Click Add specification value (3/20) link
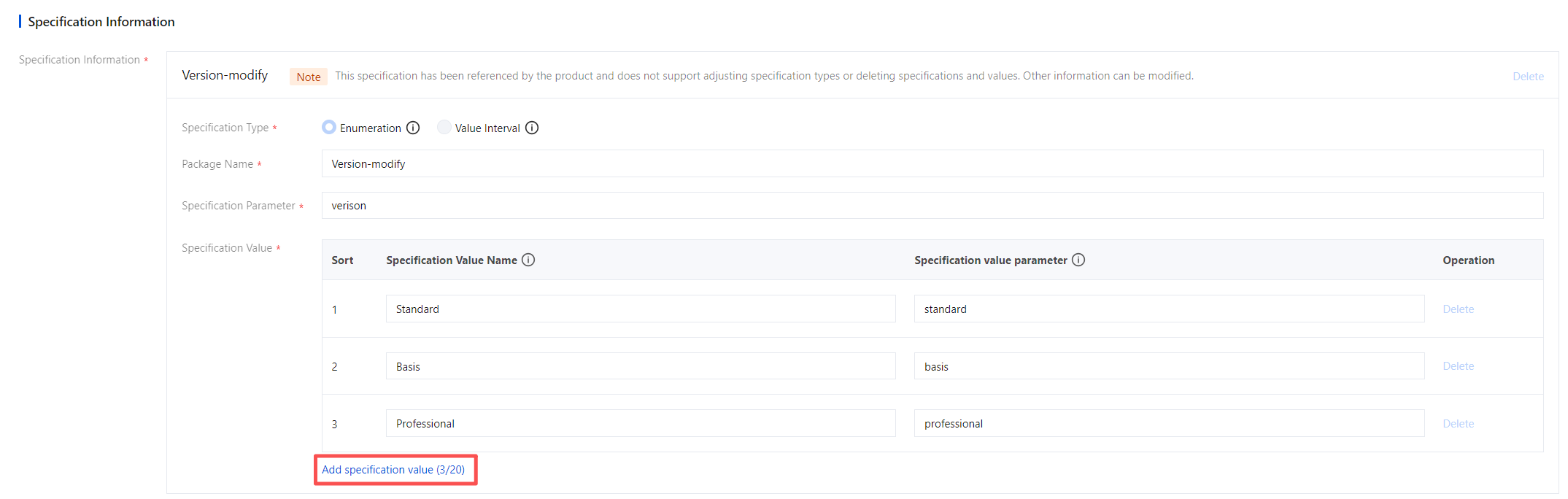This screenshot has width=1568, height=499. click(x=393, y=470)
